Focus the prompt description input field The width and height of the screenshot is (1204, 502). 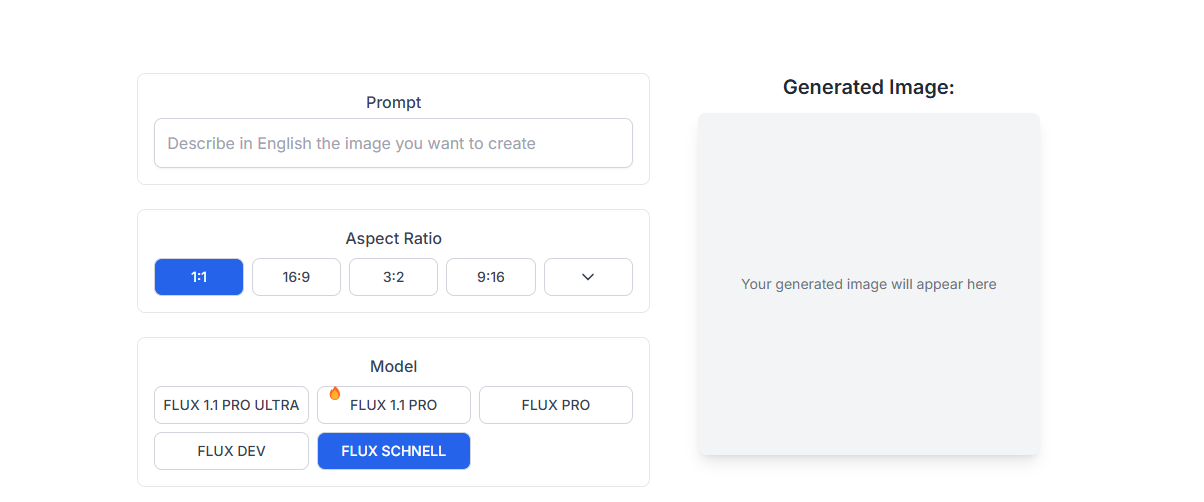(393, 143)
